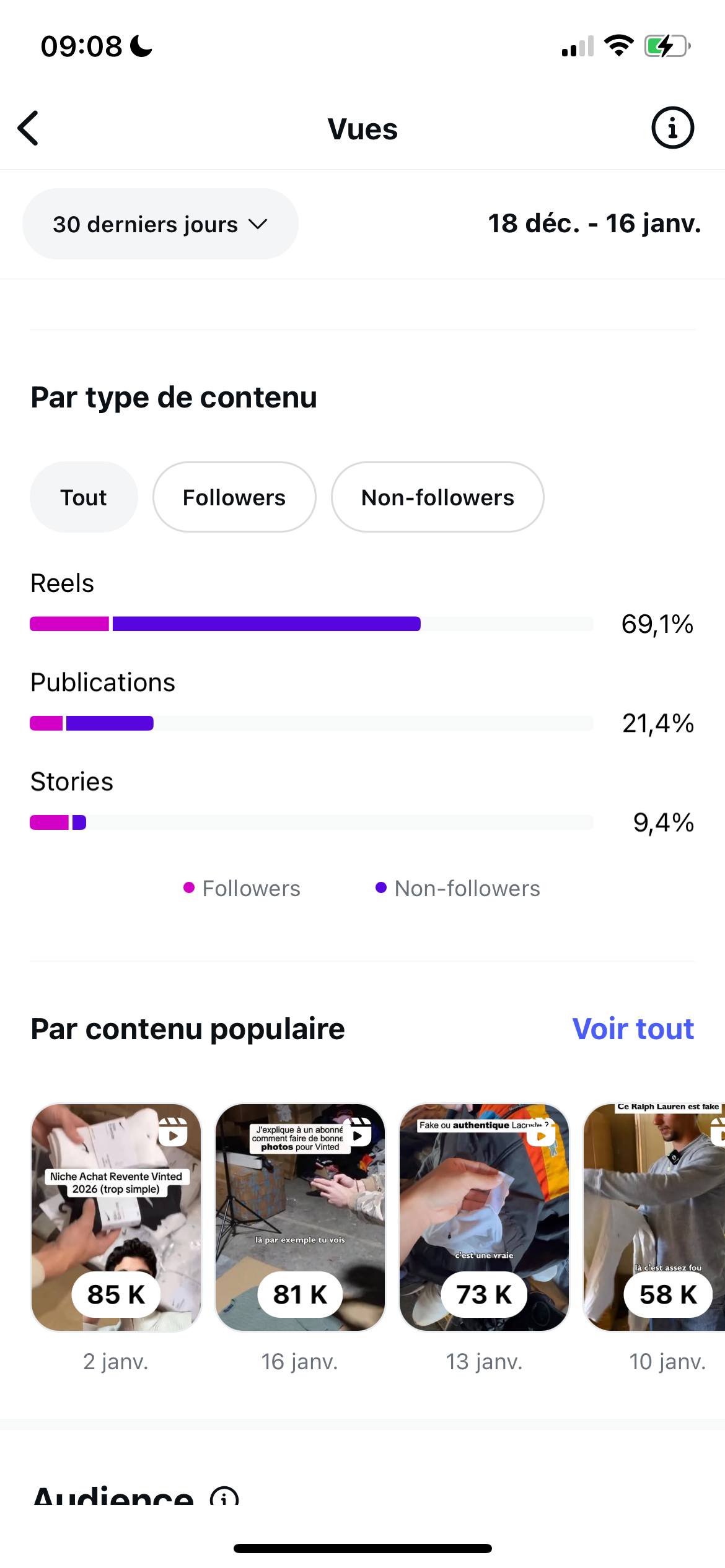Tap the Reels views progress bar
The width and height of the screenshot is (725, 1568).
pos(311,624)
